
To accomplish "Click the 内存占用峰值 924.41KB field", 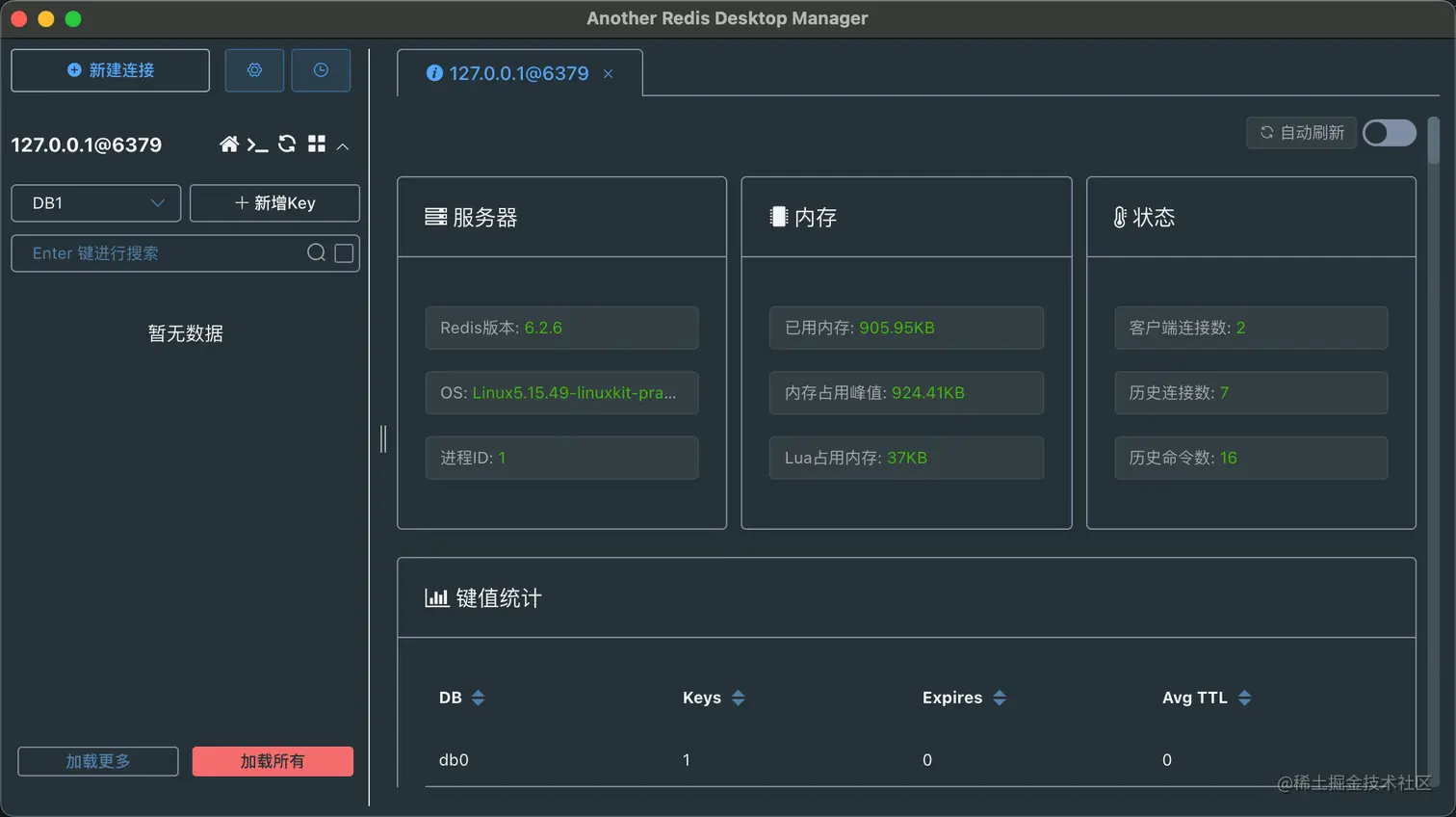I will tap(906, 393).
